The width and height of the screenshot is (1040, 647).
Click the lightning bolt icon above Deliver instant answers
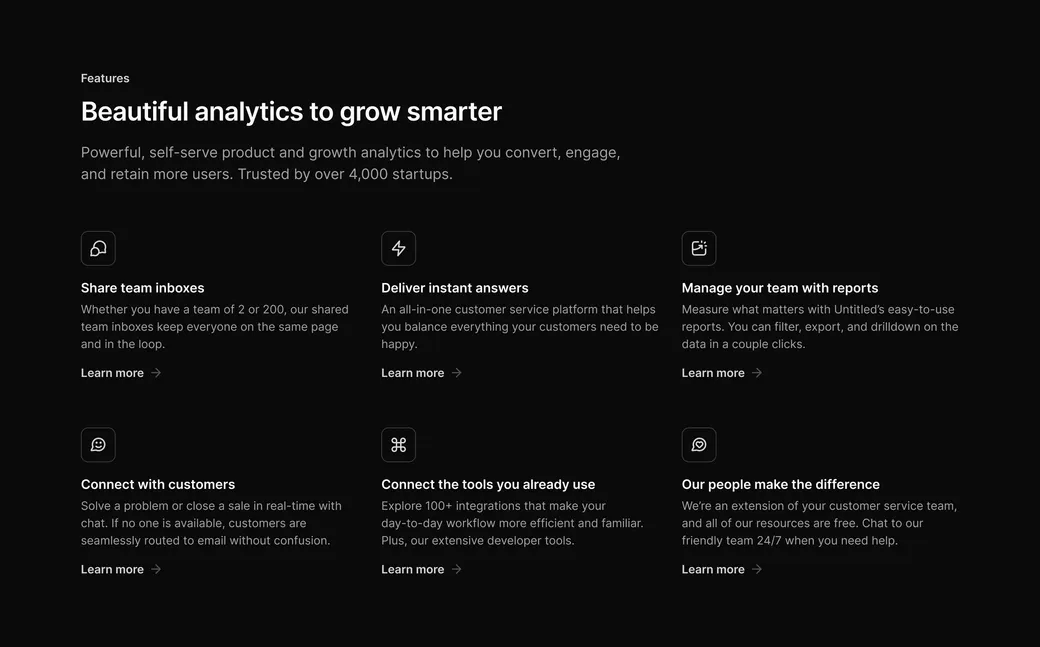click(399, 248)
